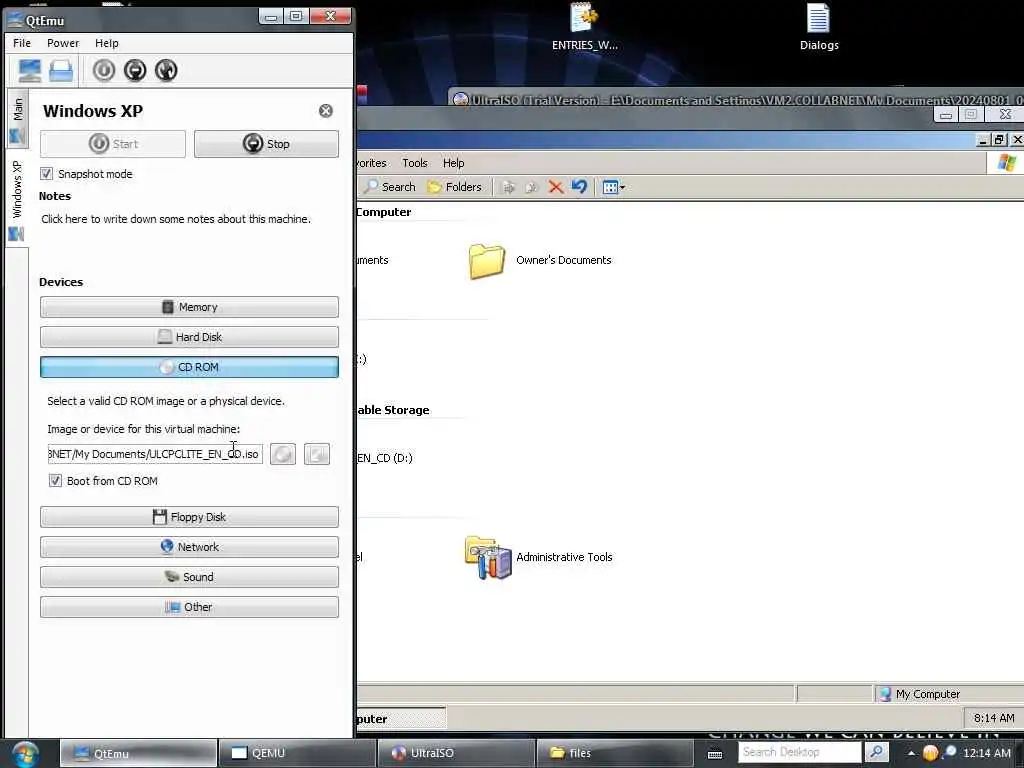The height and width of the screenshot is (768, 1024).
Task: Expand the Hard Disk device section
Action: pos(189,337)
